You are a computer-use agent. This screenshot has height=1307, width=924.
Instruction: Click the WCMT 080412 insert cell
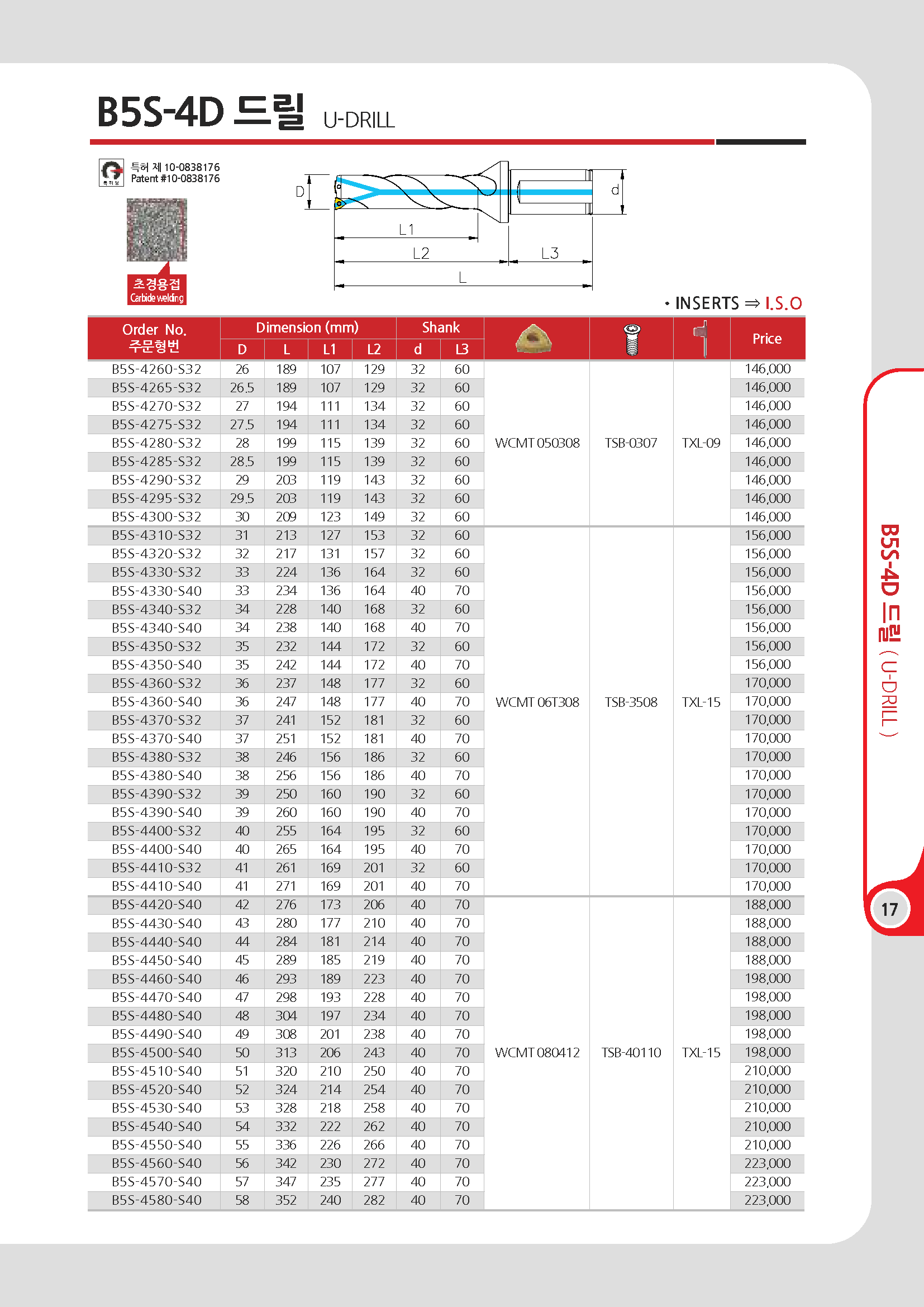click(537, 1053)
